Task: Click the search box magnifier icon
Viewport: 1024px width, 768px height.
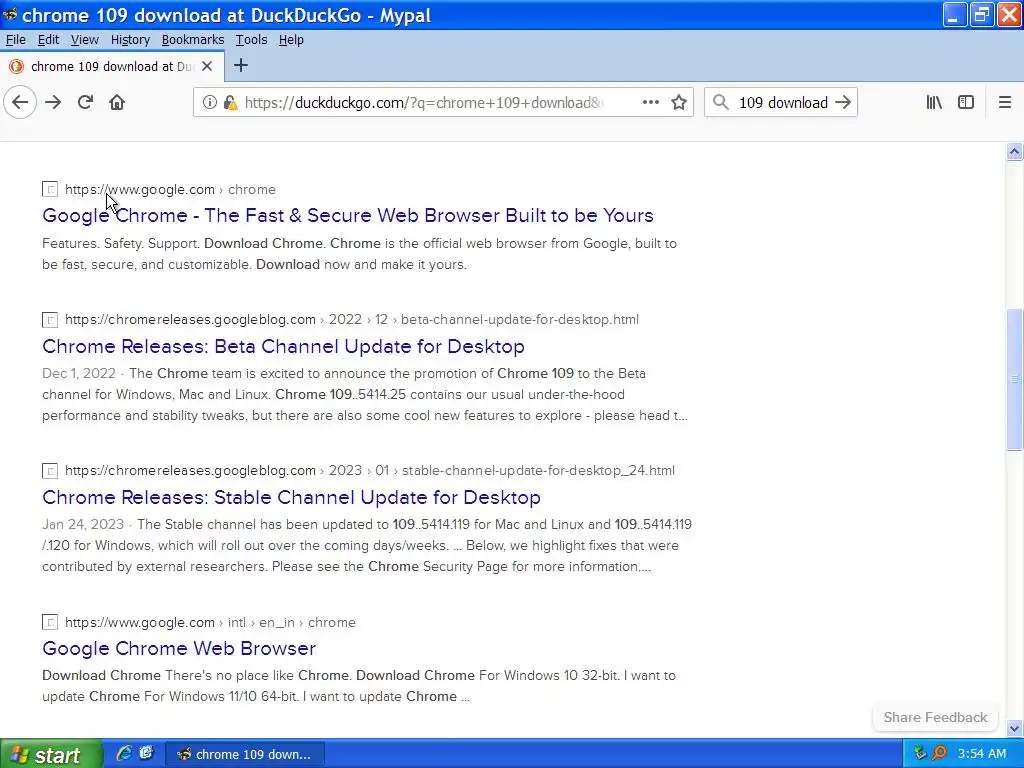Action: click(721, 103)
